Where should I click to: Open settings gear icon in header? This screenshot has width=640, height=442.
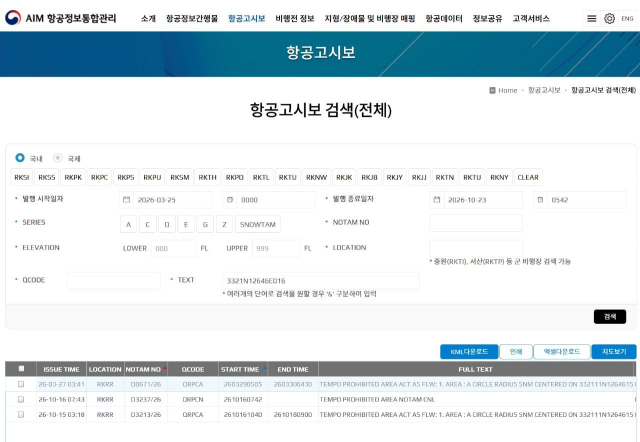[609, 18]
